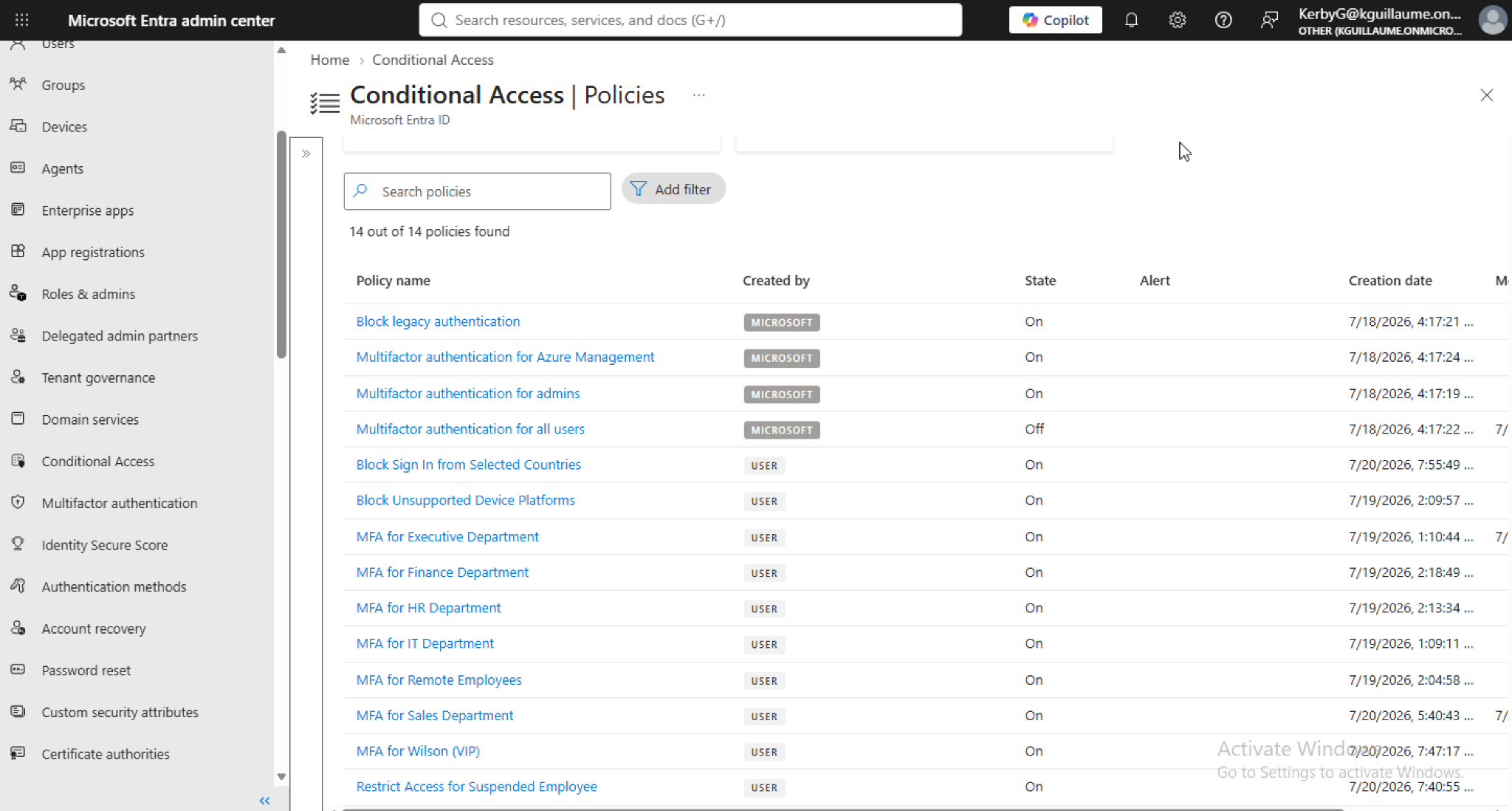1512x811 pixels.
Task: Click the Tenant governance sidebar icon
Action: pyautogui.click(x=18, y=377)
